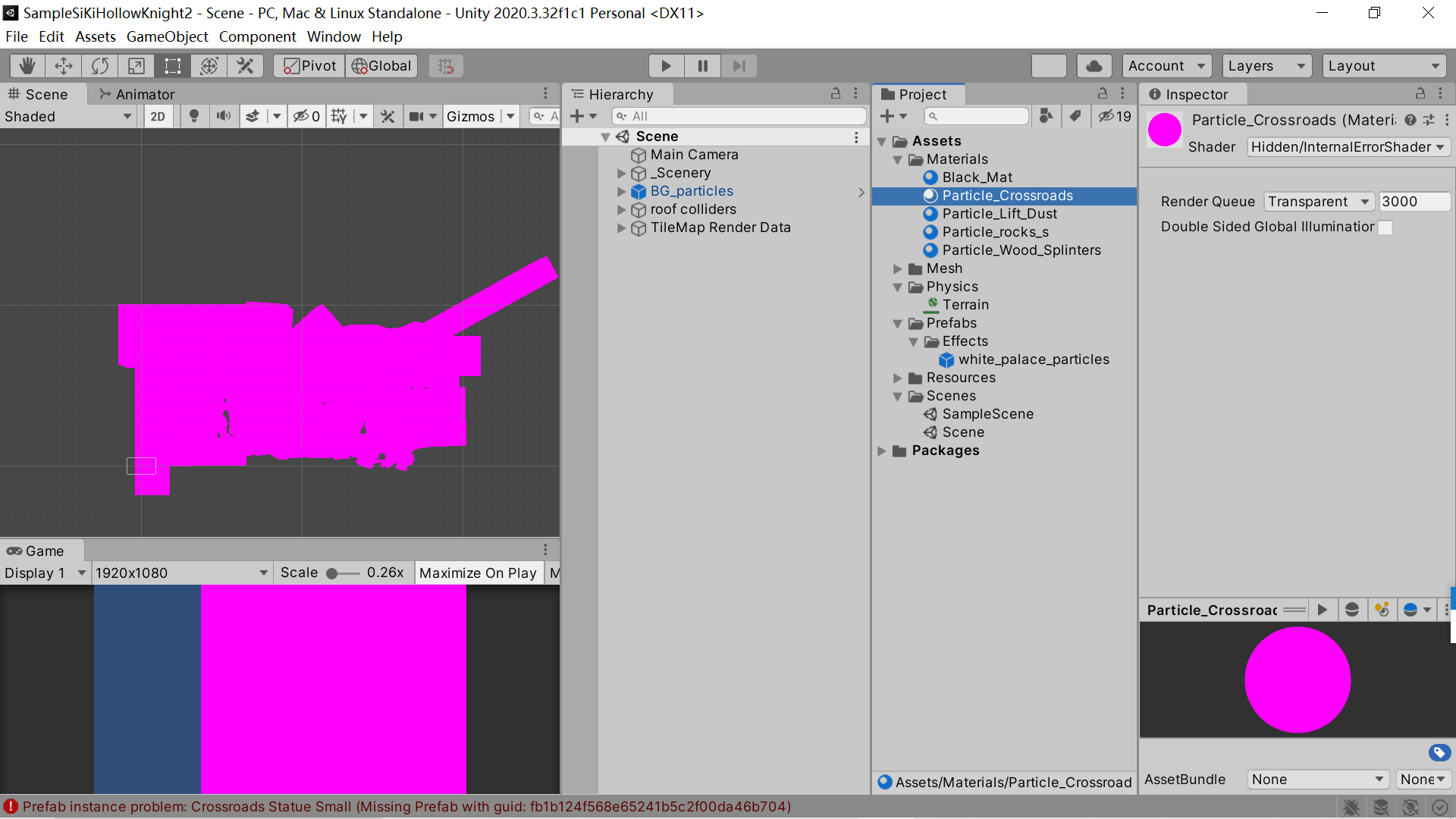
Task: Toggle hidden objects visibility in Scene
Action: pyautogui.click(x=307, y=116)
